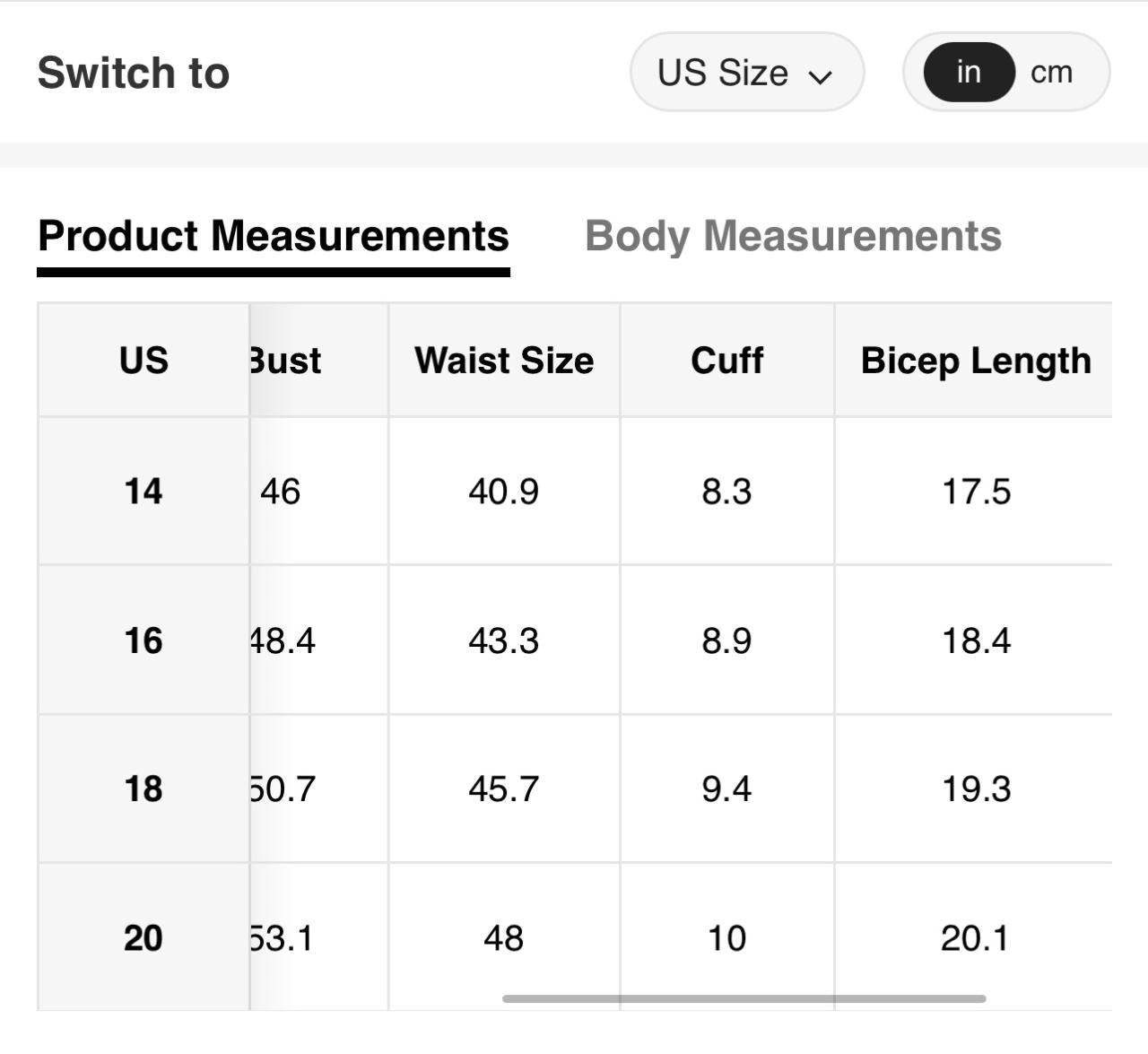1148x1054 pixels.
Task: Click the Bicep Length column header
Action: click(x=976, y=361)
